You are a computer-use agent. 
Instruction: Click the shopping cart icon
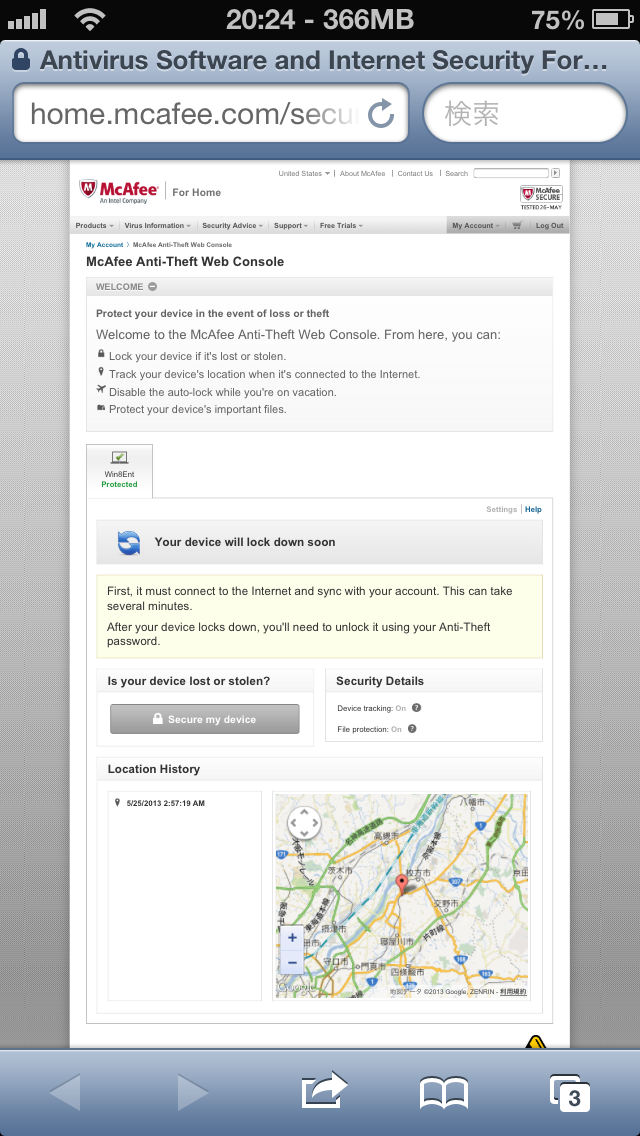(x=516, y=225)
